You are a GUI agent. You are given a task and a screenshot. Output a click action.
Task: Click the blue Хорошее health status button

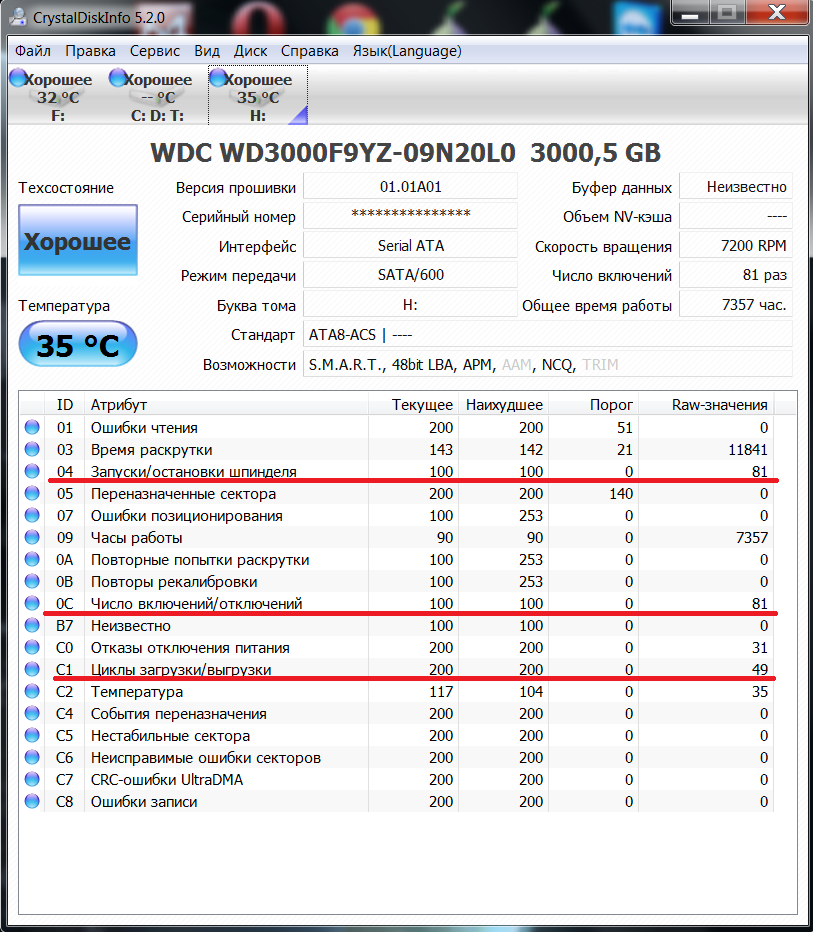coord(78,240)
